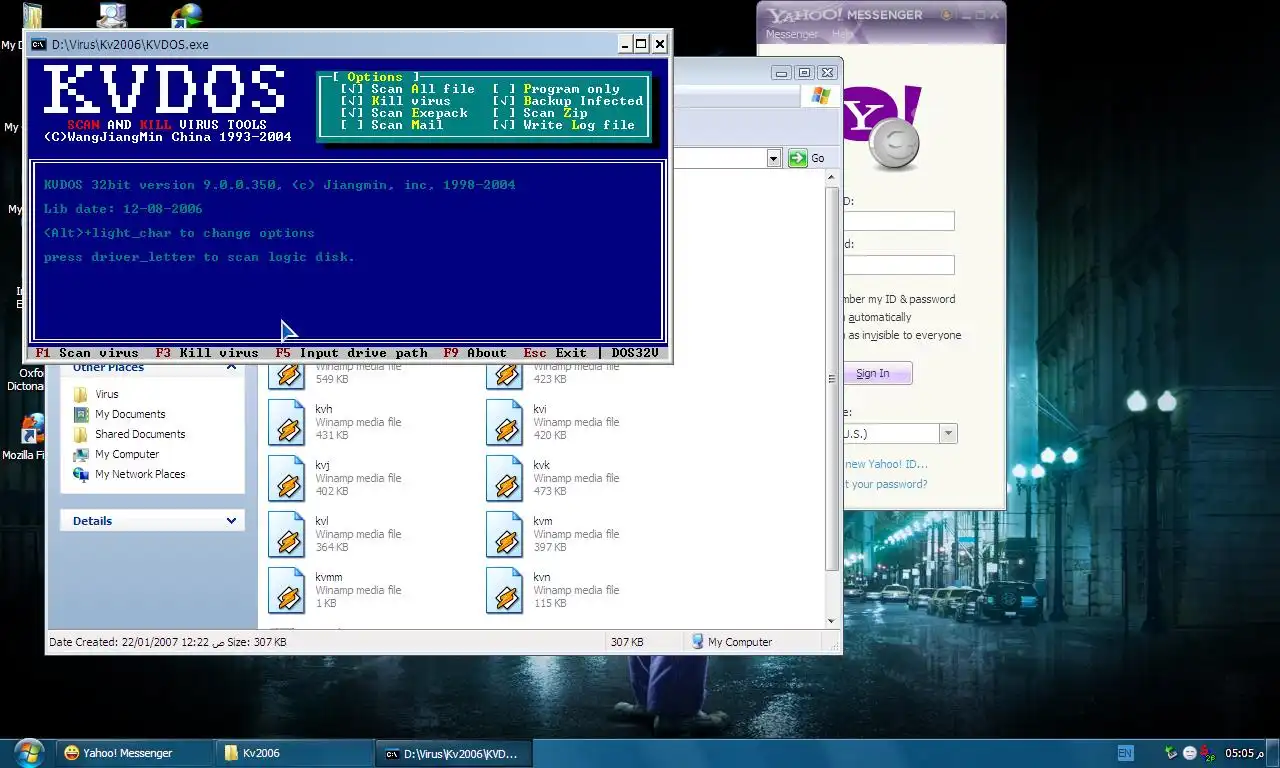The image size is (1280, 768).
Task: Click the Shared Documents folder icon
Action: tap(81, 434)
